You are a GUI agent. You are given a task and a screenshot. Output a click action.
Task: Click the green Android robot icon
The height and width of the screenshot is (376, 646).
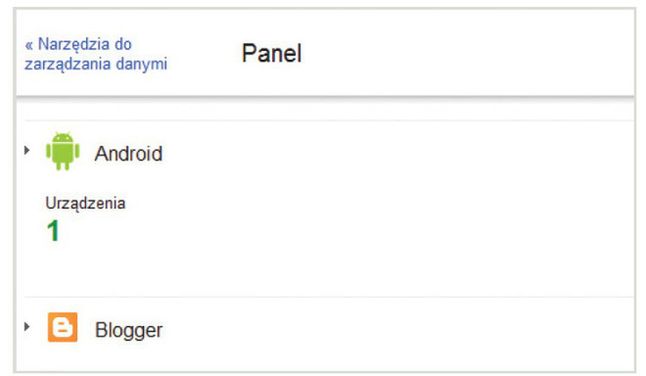tap(63, 151)
